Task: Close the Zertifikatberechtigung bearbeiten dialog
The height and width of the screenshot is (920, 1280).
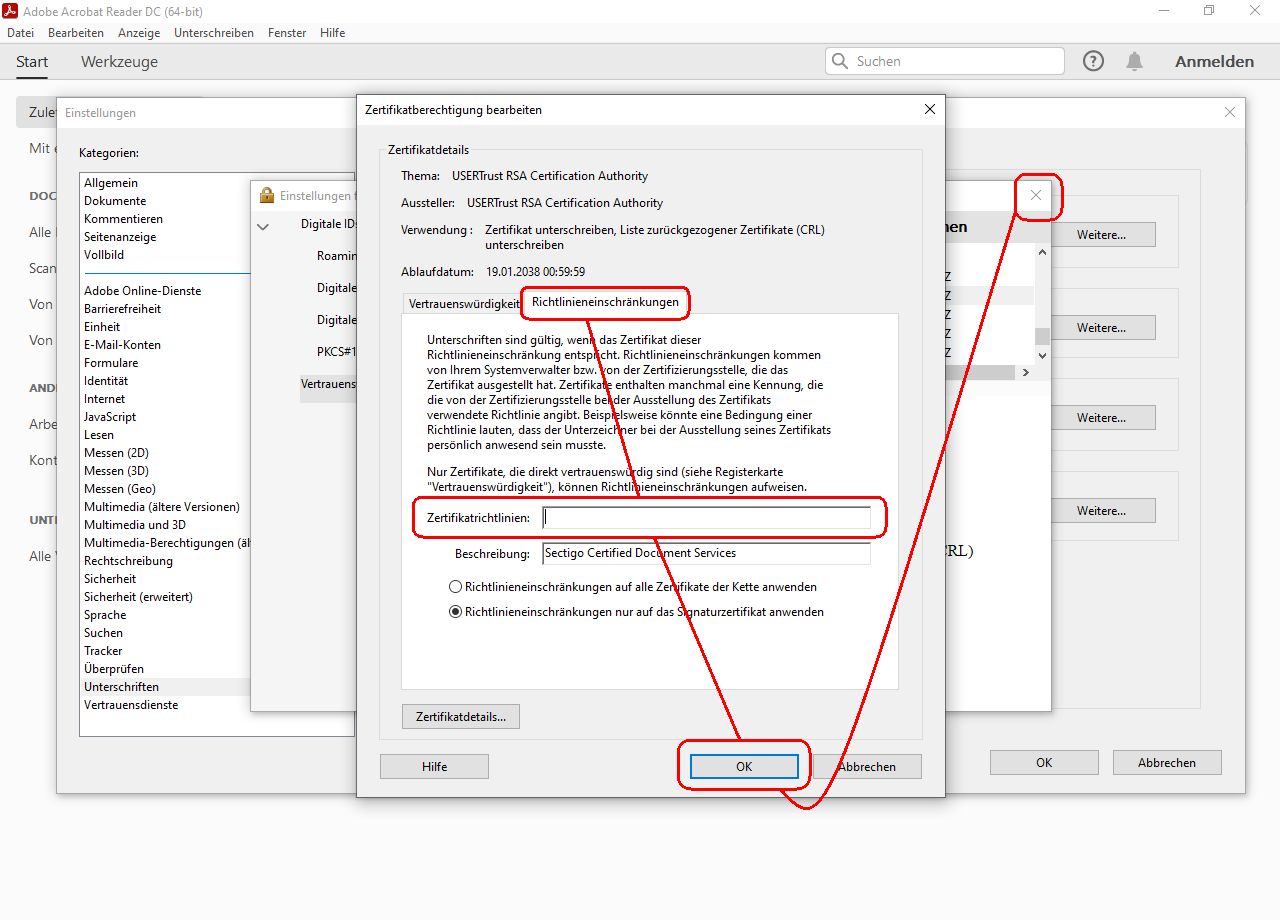Action: [x=929, y=109]
